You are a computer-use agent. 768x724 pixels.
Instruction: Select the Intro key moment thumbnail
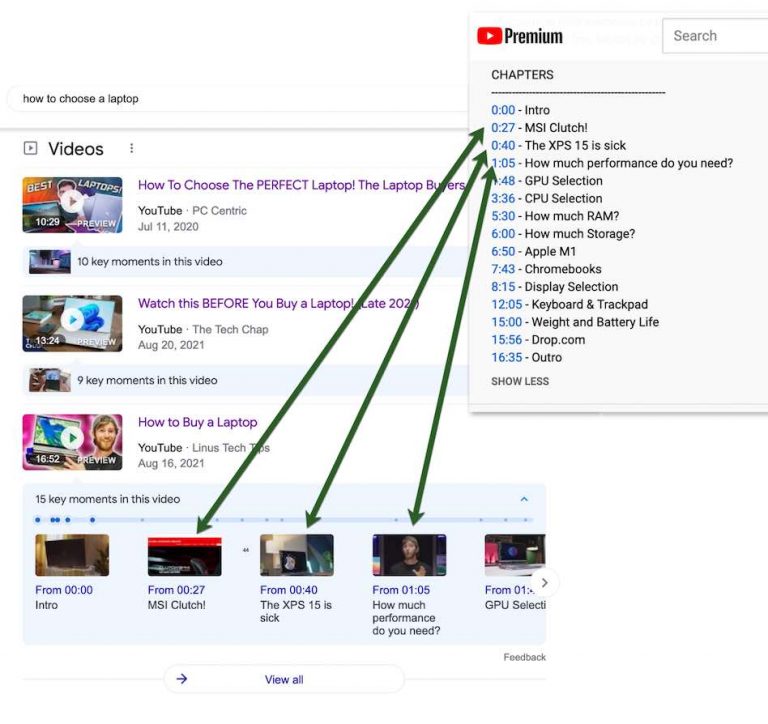click(x=72, y=555)
